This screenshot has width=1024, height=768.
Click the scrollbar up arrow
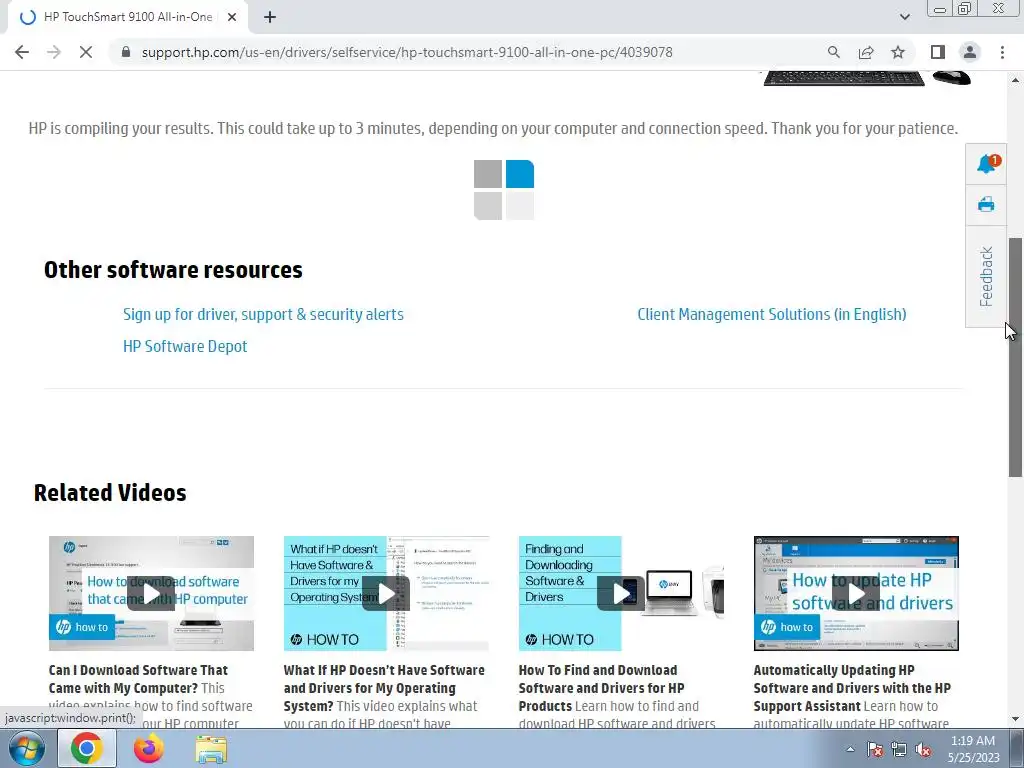pyautogui.click(x=1015, y=80)
